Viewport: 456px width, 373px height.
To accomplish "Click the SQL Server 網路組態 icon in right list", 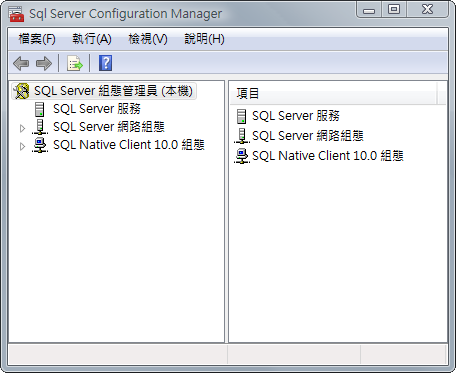I will tap(242, 136).
